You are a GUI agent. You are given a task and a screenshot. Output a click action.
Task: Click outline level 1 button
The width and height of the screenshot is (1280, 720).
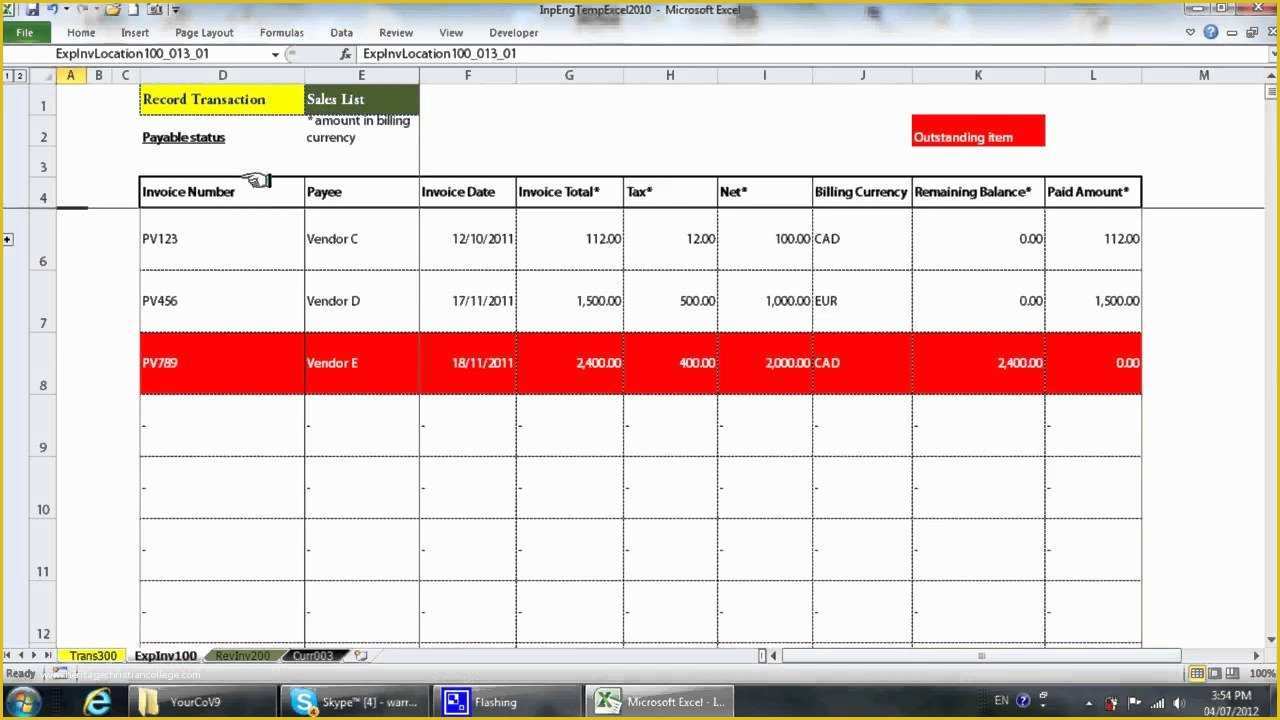click(9, 75)
